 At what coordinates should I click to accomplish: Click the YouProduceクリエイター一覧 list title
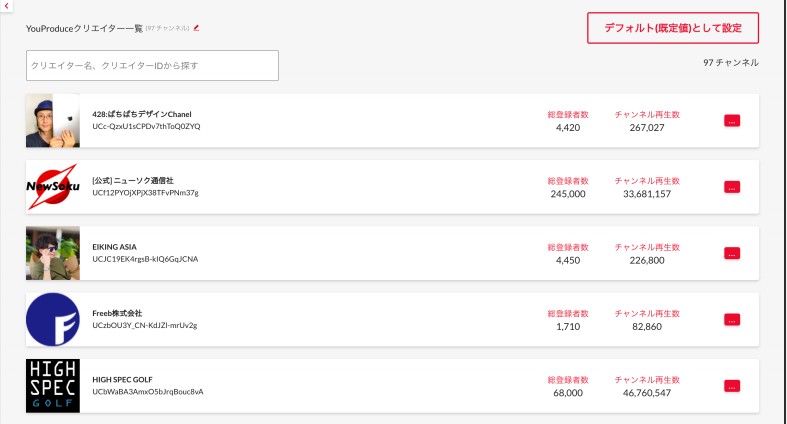pos(84,29)
